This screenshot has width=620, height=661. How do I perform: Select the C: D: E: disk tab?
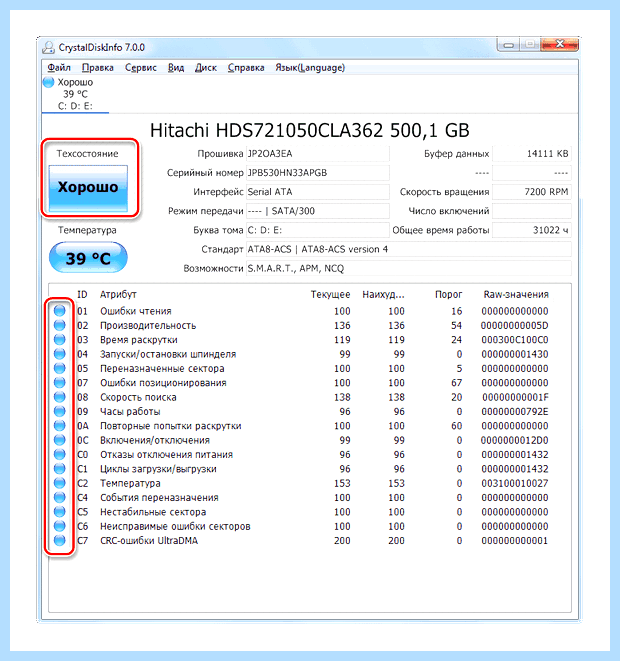point(75,94)
